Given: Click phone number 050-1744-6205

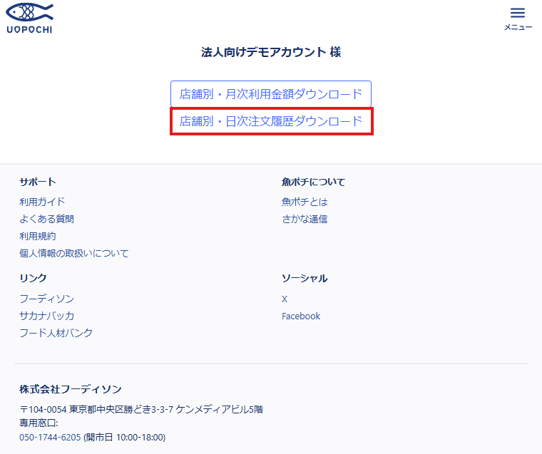Looking at the screenshot, I should [50, 437].
